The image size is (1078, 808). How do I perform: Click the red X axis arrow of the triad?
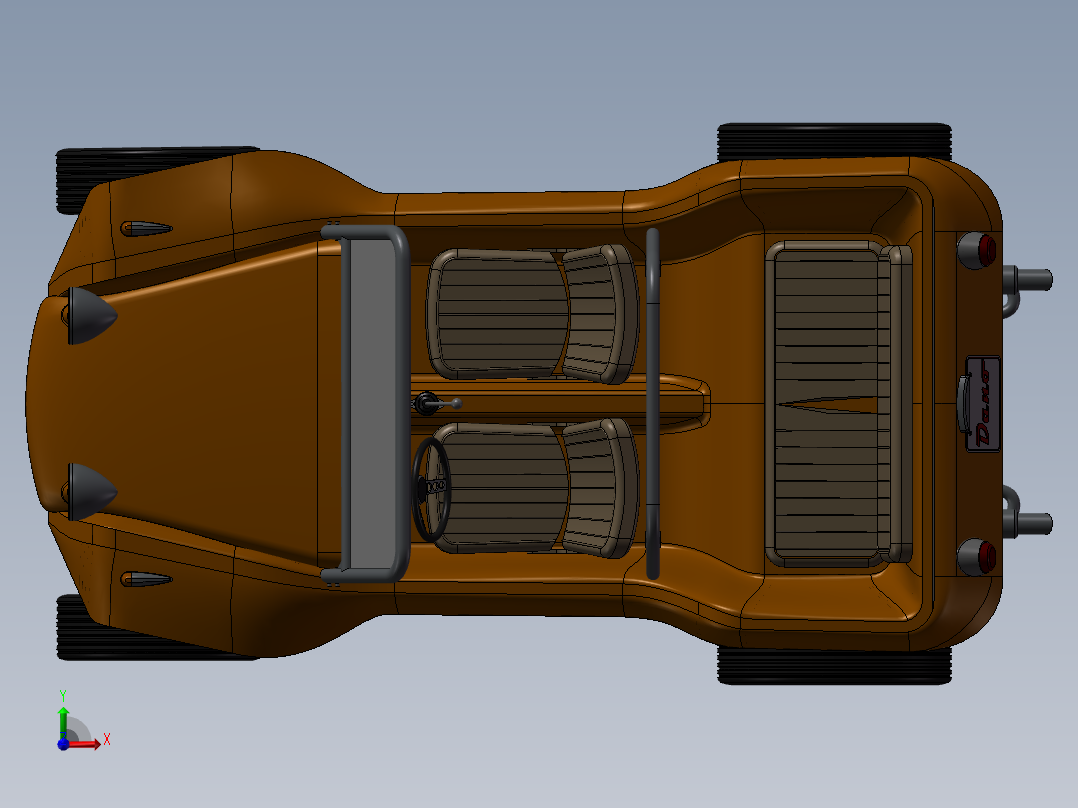86,744
